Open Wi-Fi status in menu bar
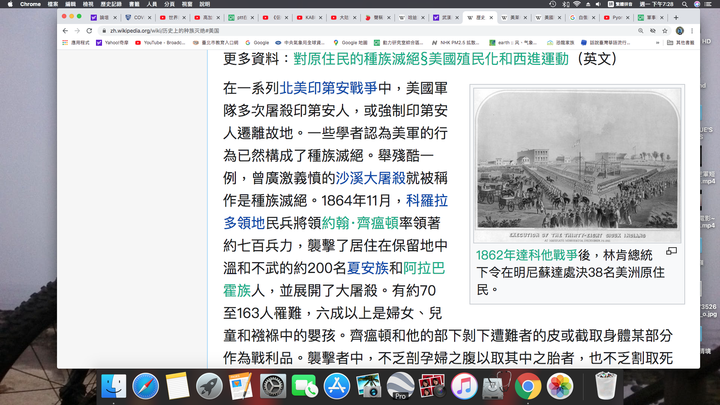Viewport: 720px width, 405px height. pyautogui.click(x=577, y=4)
